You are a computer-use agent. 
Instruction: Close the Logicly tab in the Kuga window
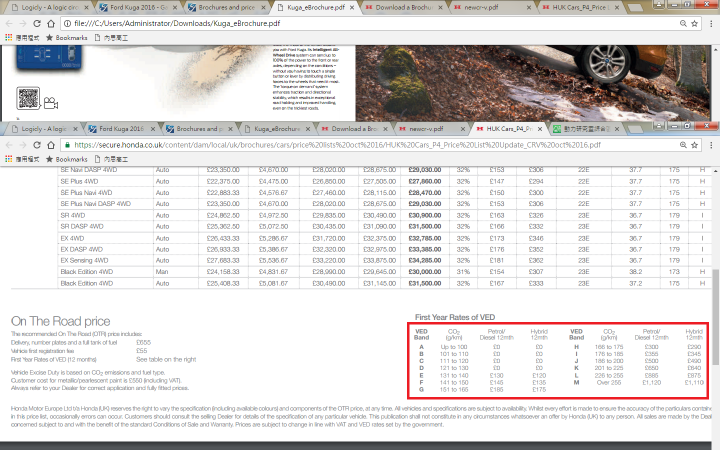pos(85,7)
